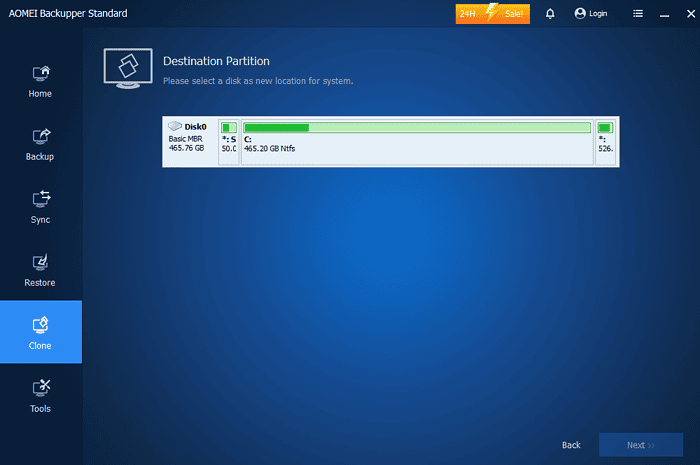Select the 50 MB system reserved partition
Viewport: 700px width, 465px height.
[228, 141]
